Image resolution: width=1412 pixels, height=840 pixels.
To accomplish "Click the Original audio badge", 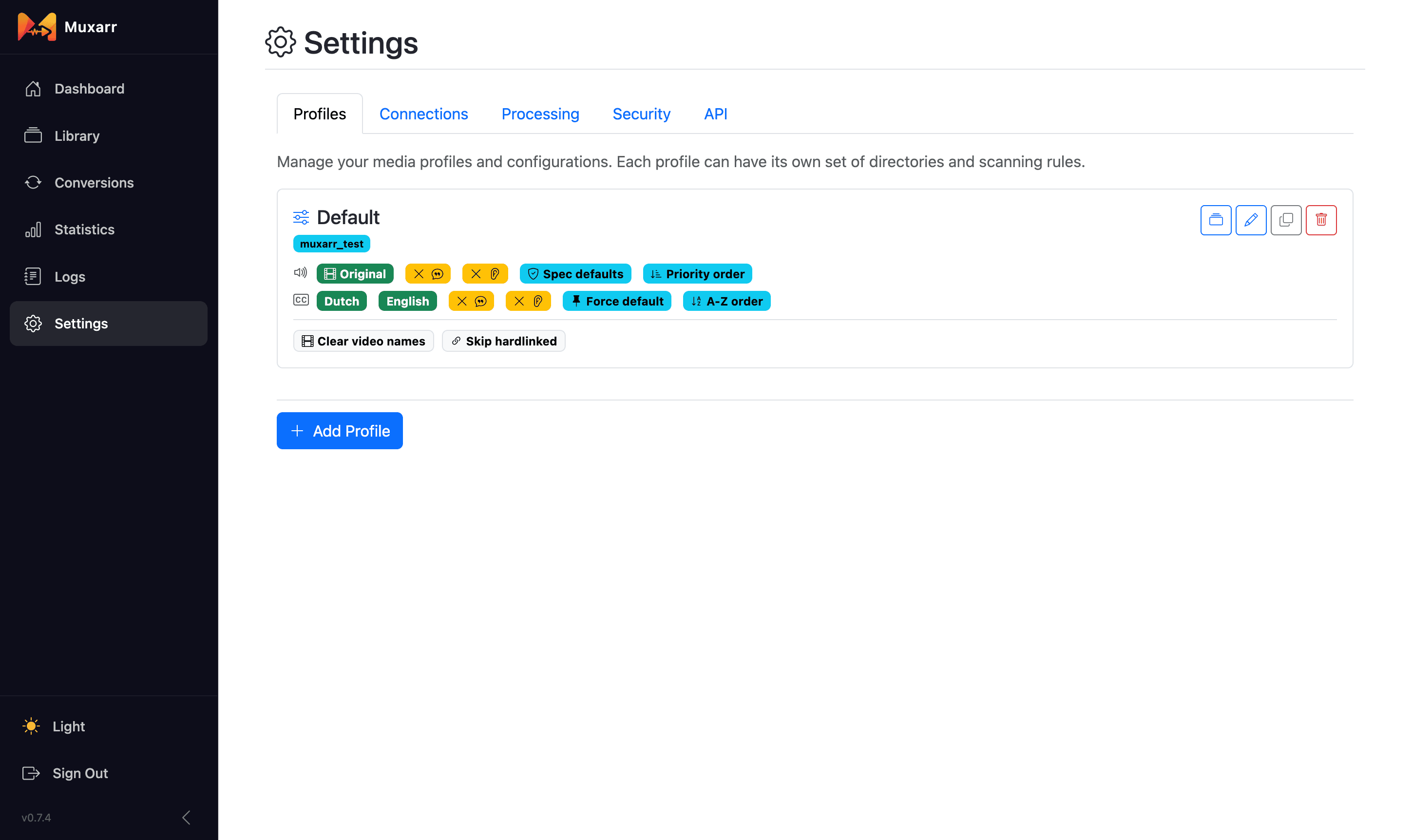I will (x=355, y=274).
